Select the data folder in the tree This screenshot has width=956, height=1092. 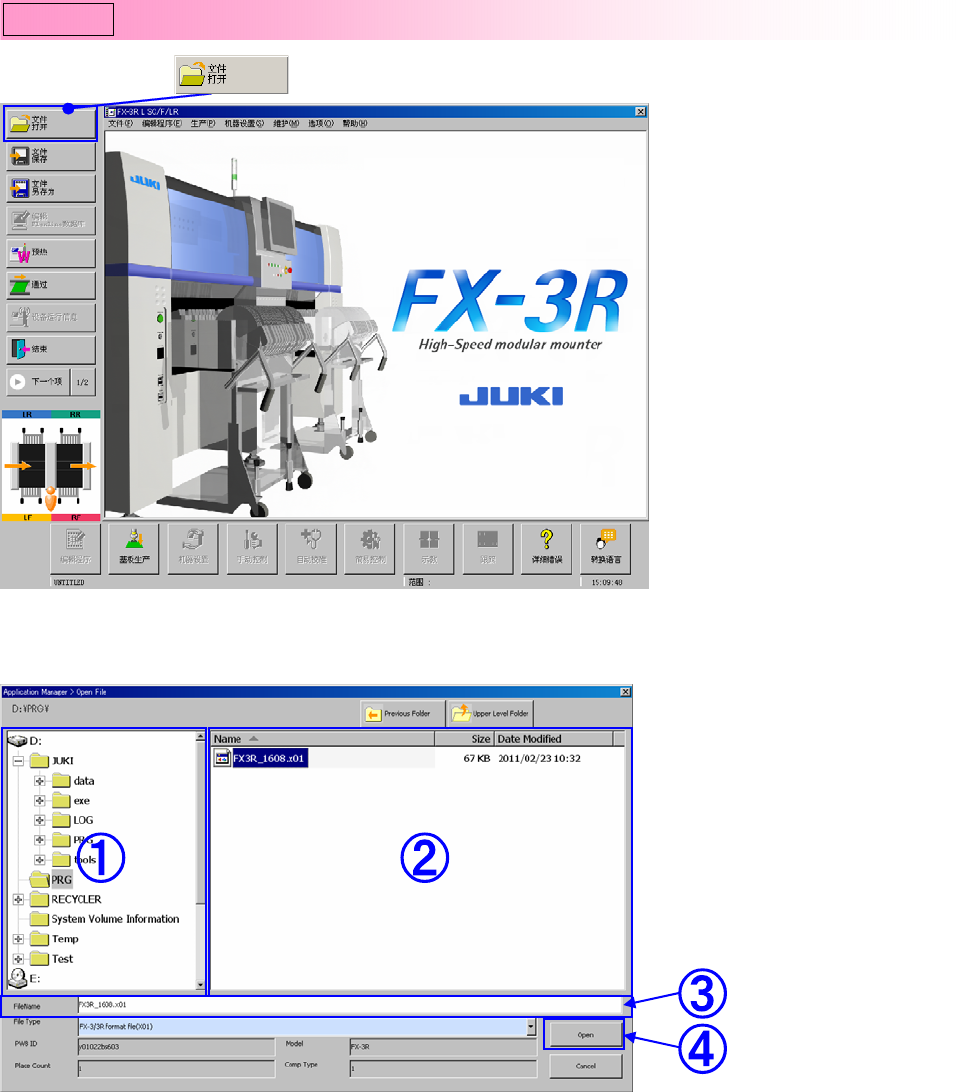(x=73, y=781)
